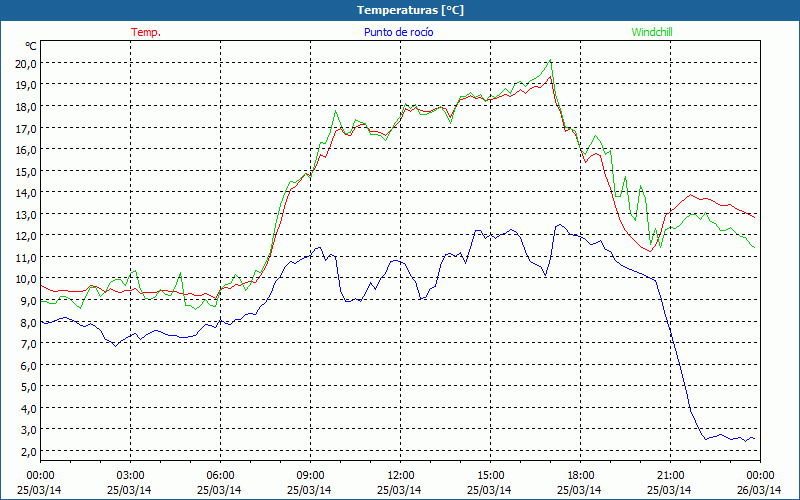Click the 20,0 value on temperature axis
This screenshot has height=500, width=800.
click(x=27, y=64)
